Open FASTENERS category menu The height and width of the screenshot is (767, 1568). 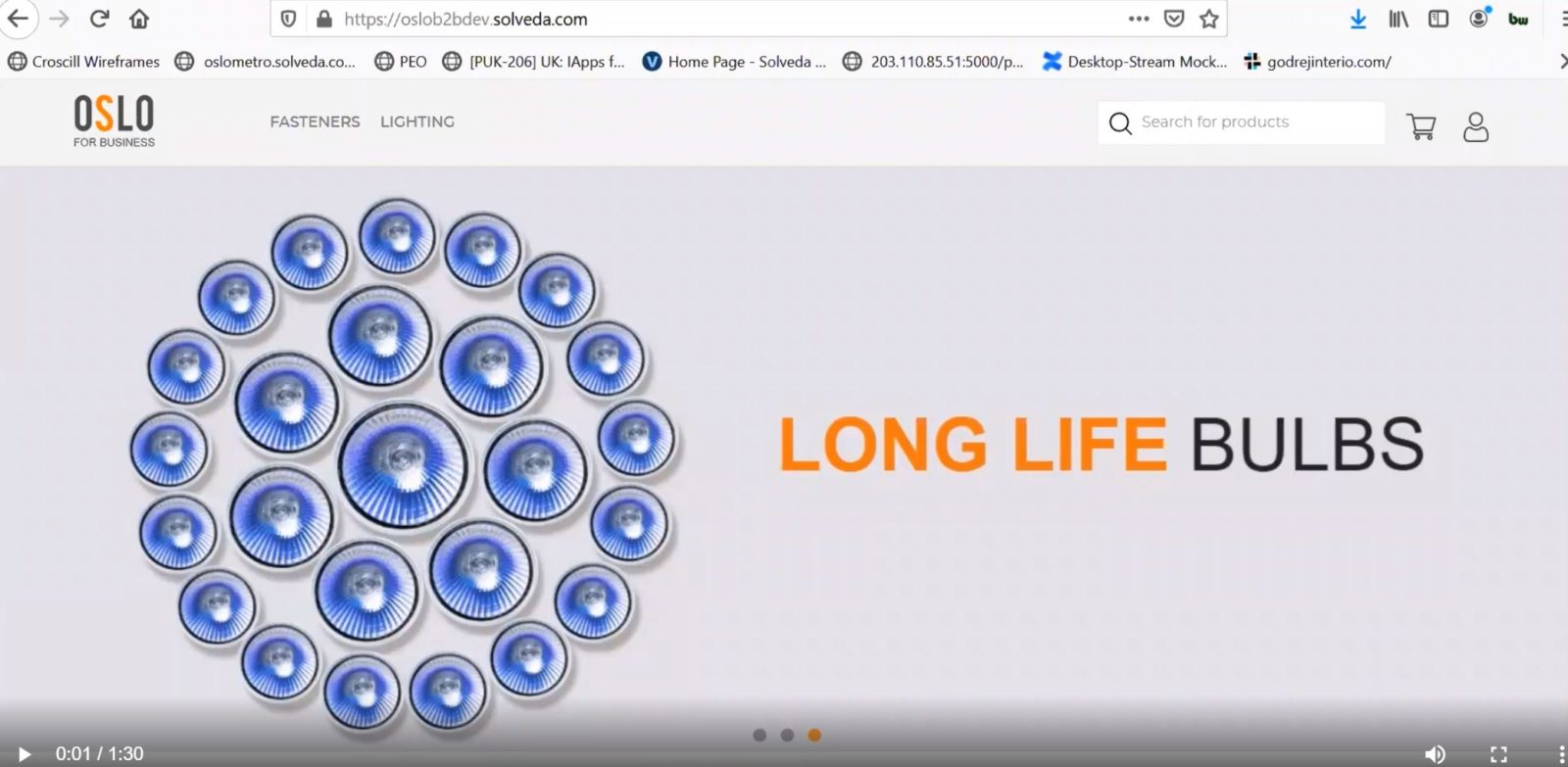pos(315,121)
